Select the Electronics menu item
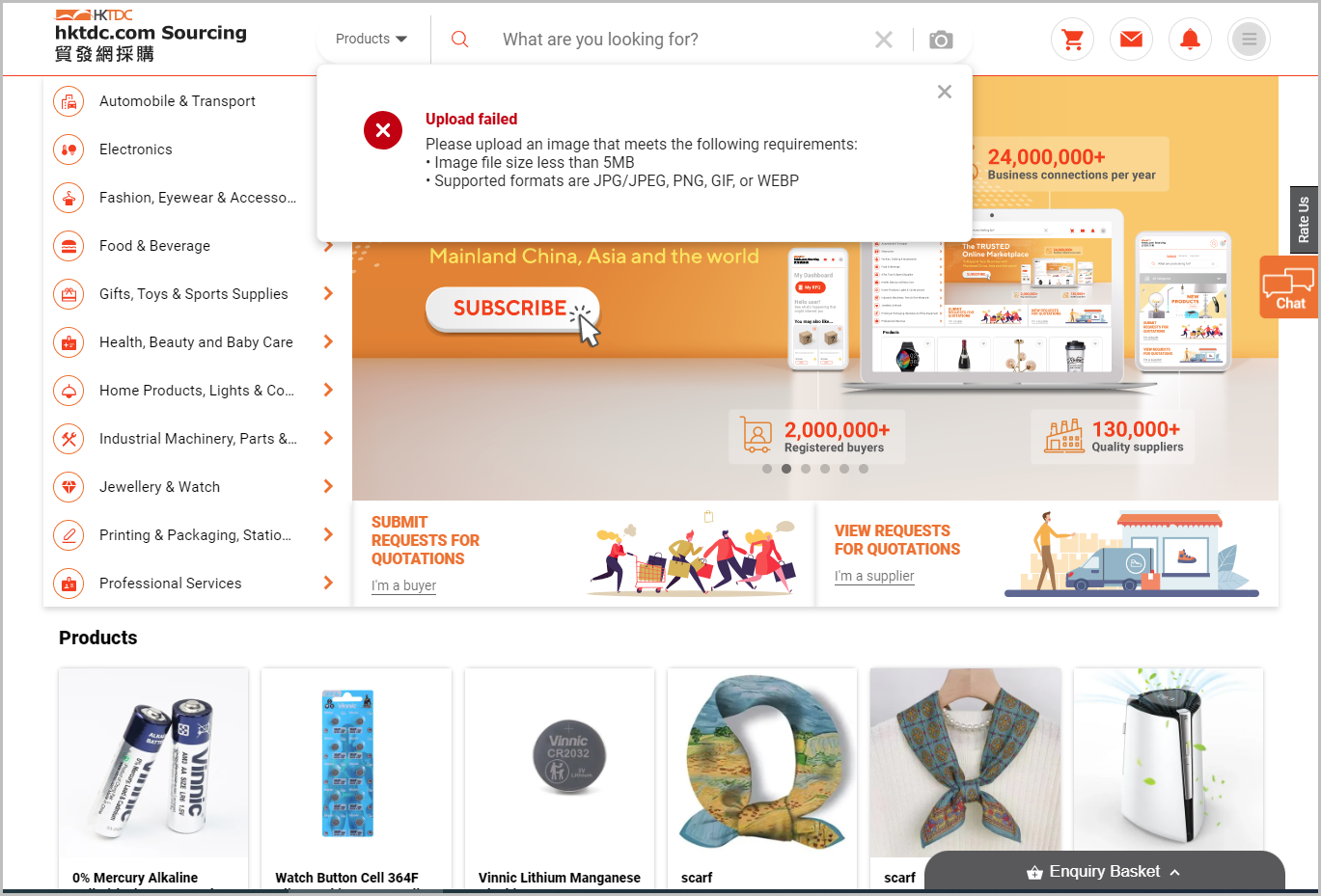This screenshot has height=896, width=1321. [x=136, y=149]
